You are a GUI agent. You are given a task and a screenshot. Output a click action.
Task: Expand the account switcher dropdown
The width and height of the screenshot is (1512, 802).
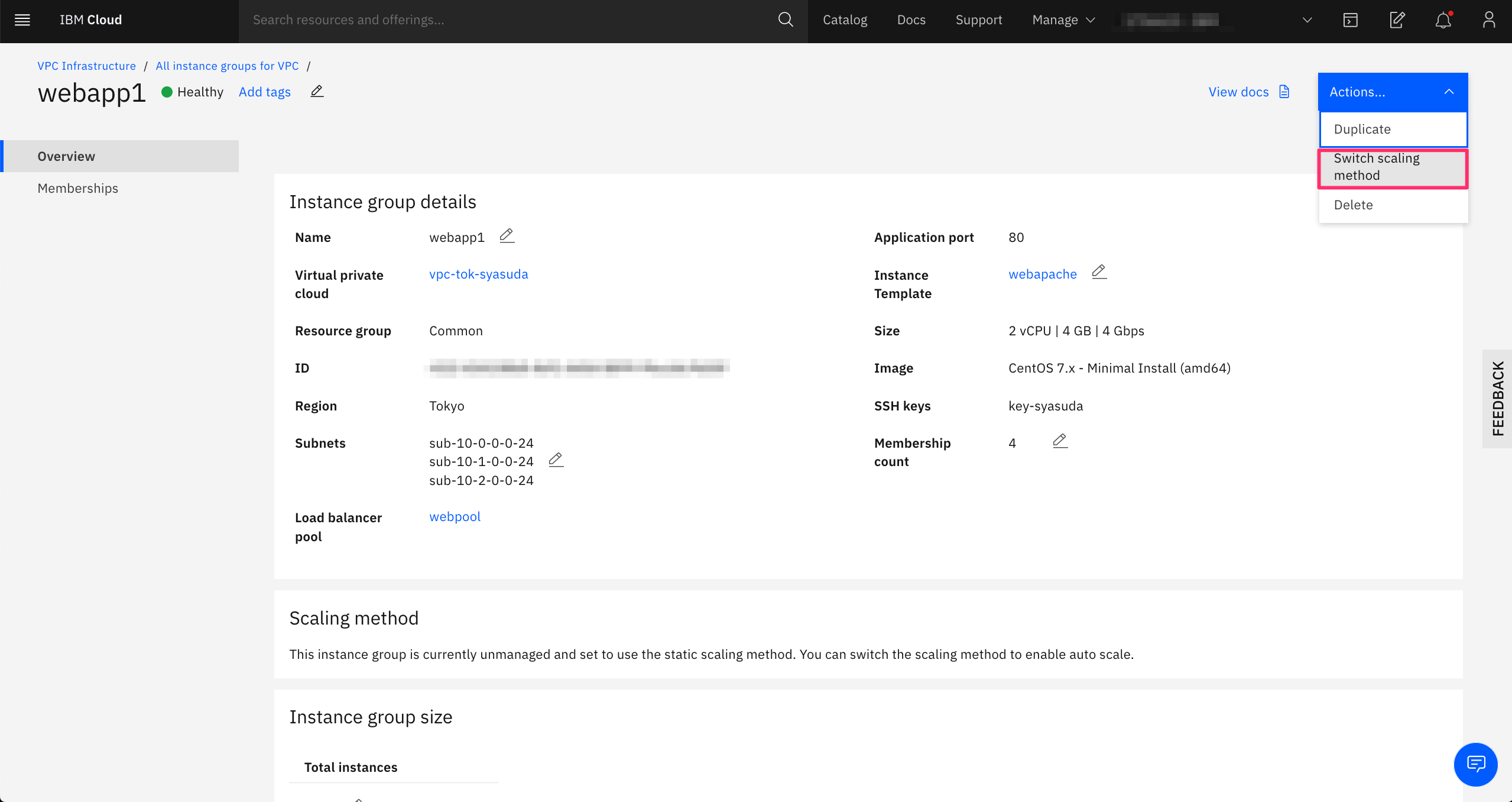1307,20
